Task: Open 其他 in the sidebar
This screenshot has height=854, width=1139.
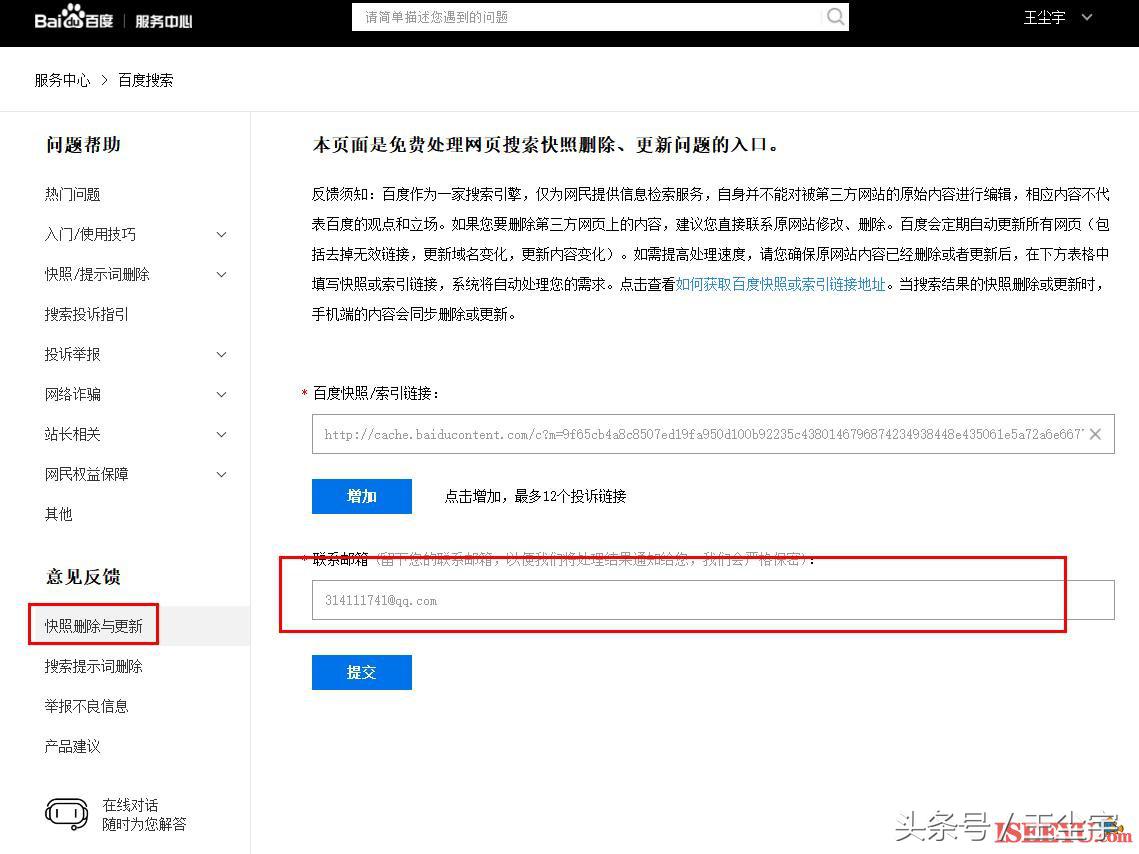Action: tap(59, 514)
